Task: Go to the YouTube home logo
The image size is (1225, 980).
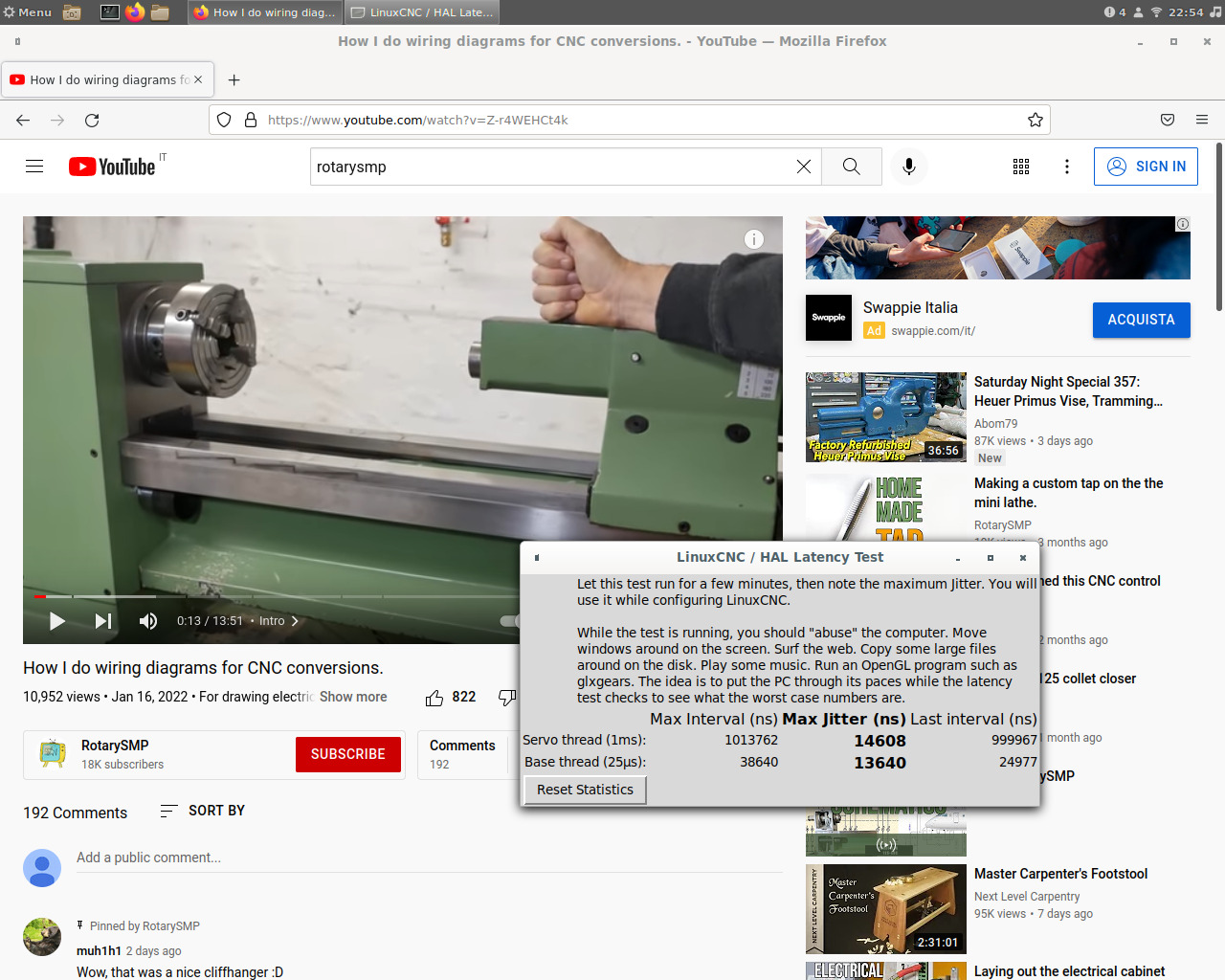Action: coord(112,167)
